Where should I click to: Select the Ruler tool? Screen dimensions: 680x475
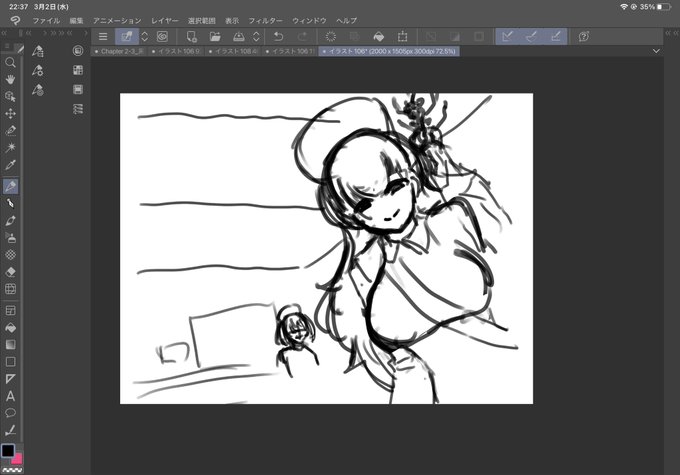[10, 379]
